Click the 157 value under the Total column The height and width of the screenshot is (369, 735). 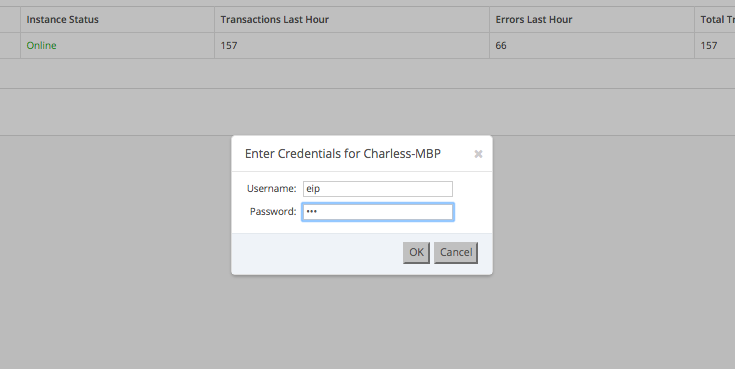(x=709, y=45)
